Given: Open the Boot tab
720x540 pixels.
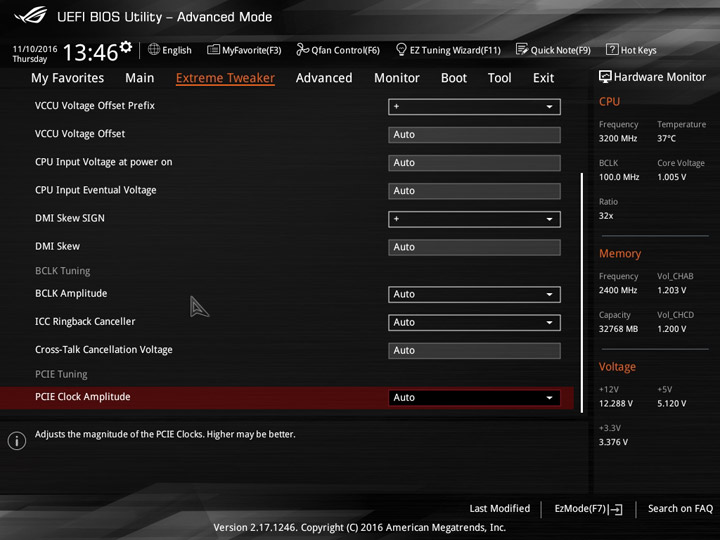Looking at the screenshot, I should coord(454,78).
